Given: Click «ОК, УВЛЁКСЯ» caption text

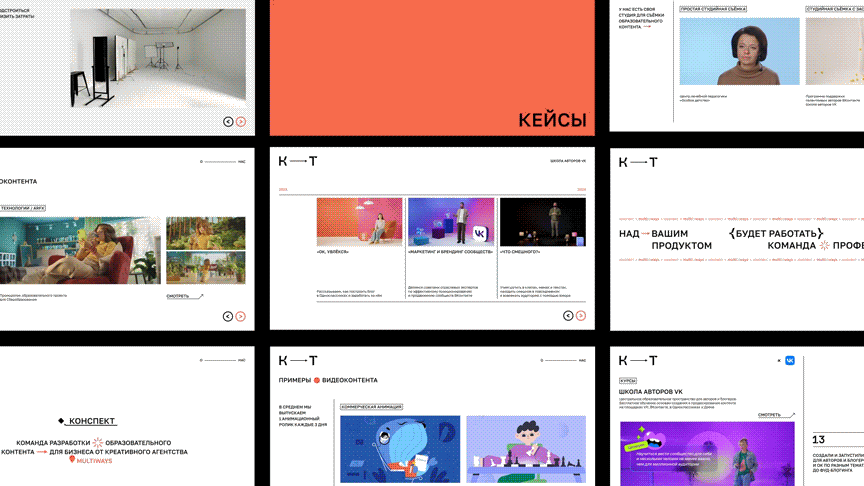Looking at the screenshot, I should [x=333, y=252].
